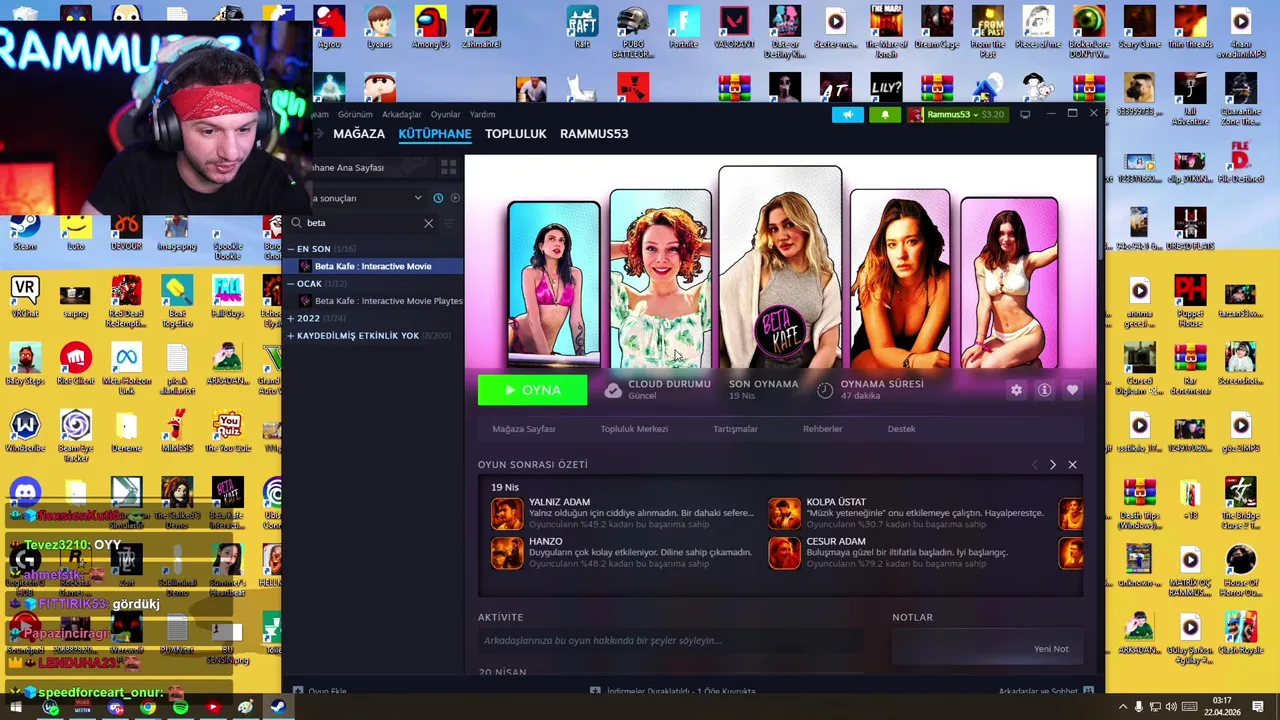Open Riot Client desktop shortcut
Screen dimensions: 1280x720
76,363
